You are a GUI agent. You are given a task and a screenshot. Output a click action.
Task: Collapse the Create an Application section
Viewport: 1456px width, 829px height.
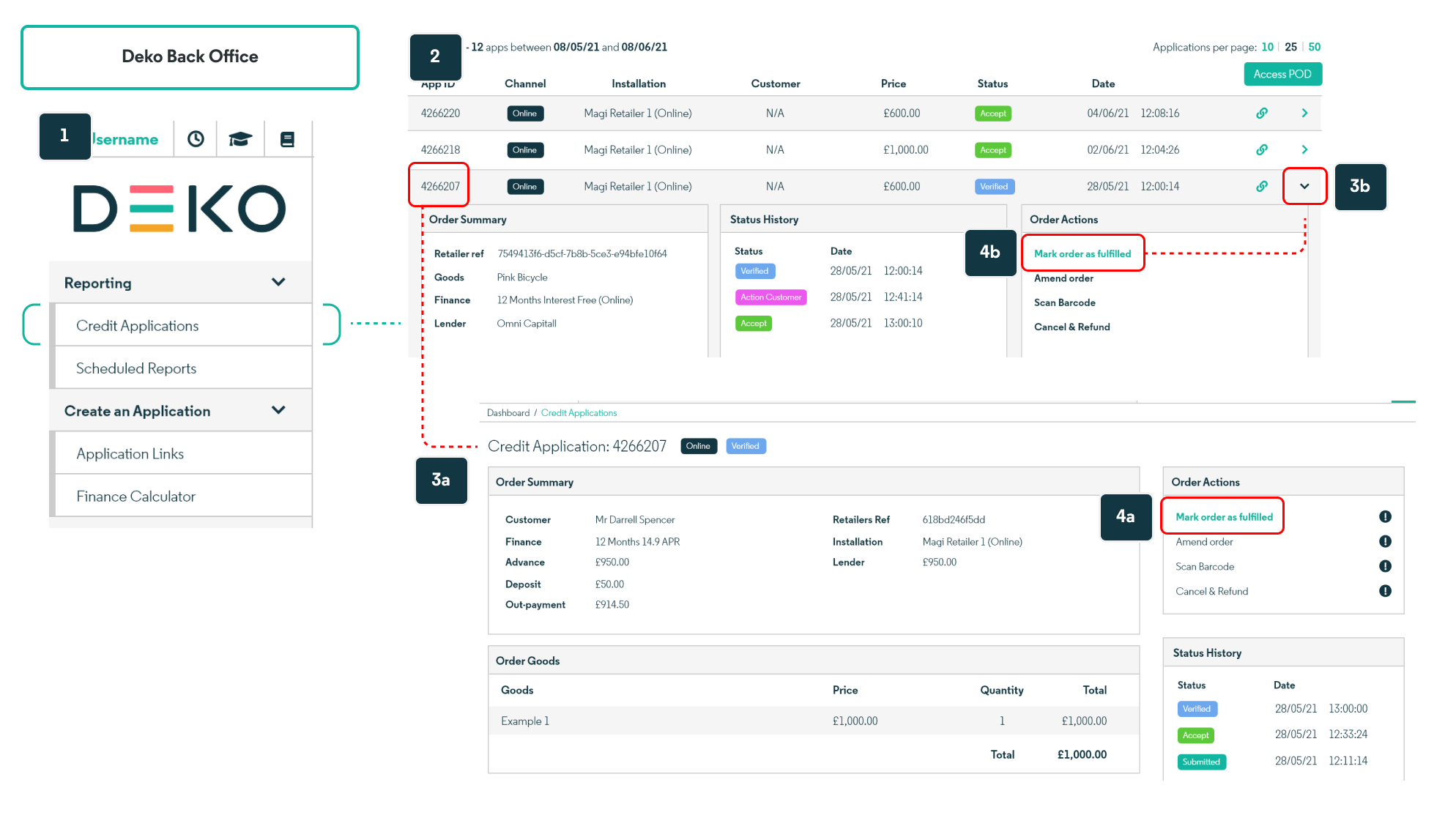278,411
